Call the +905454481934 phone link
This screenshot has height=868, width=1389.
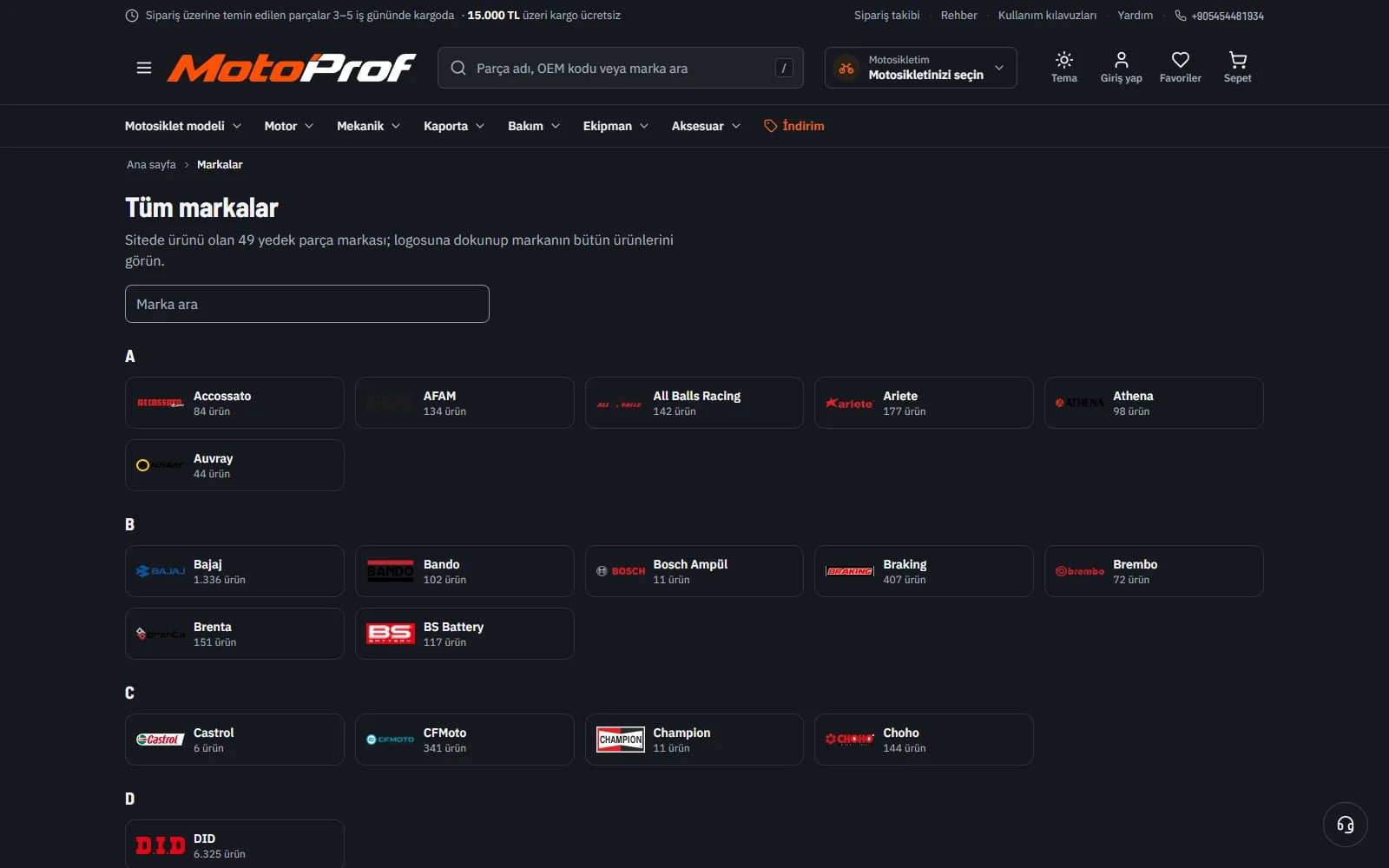pos(1219,16)
